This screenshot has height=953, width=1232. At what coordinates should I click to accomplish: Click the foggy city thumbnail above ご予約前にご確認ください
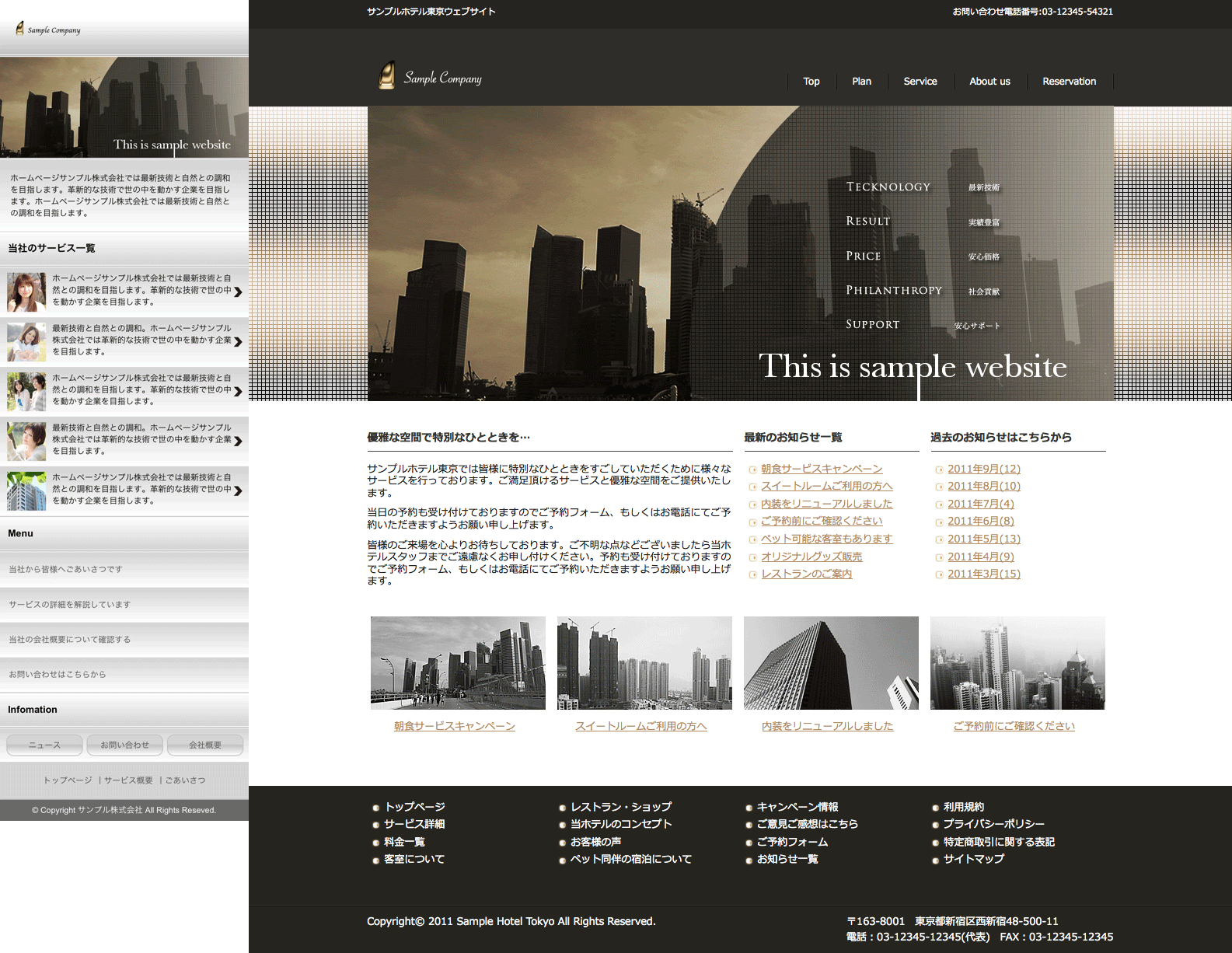[x=1017, y=663]
